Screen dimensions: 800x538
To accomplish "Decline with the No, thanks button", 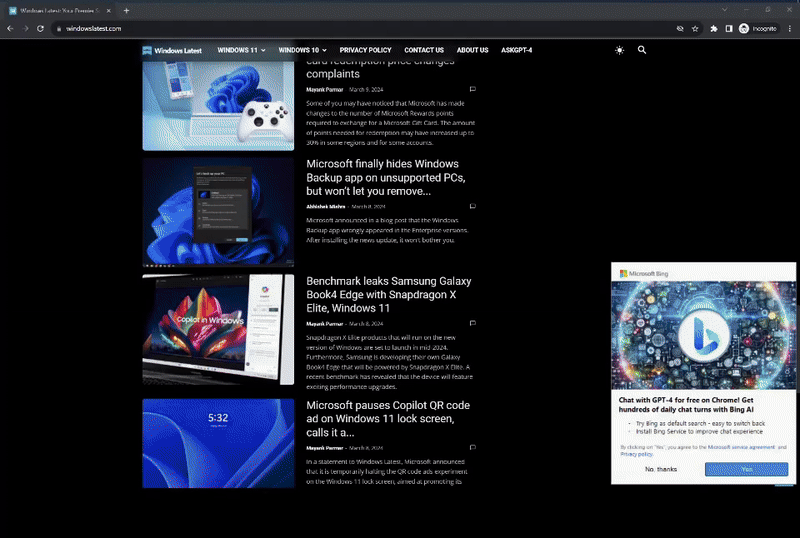I will 661,469.
